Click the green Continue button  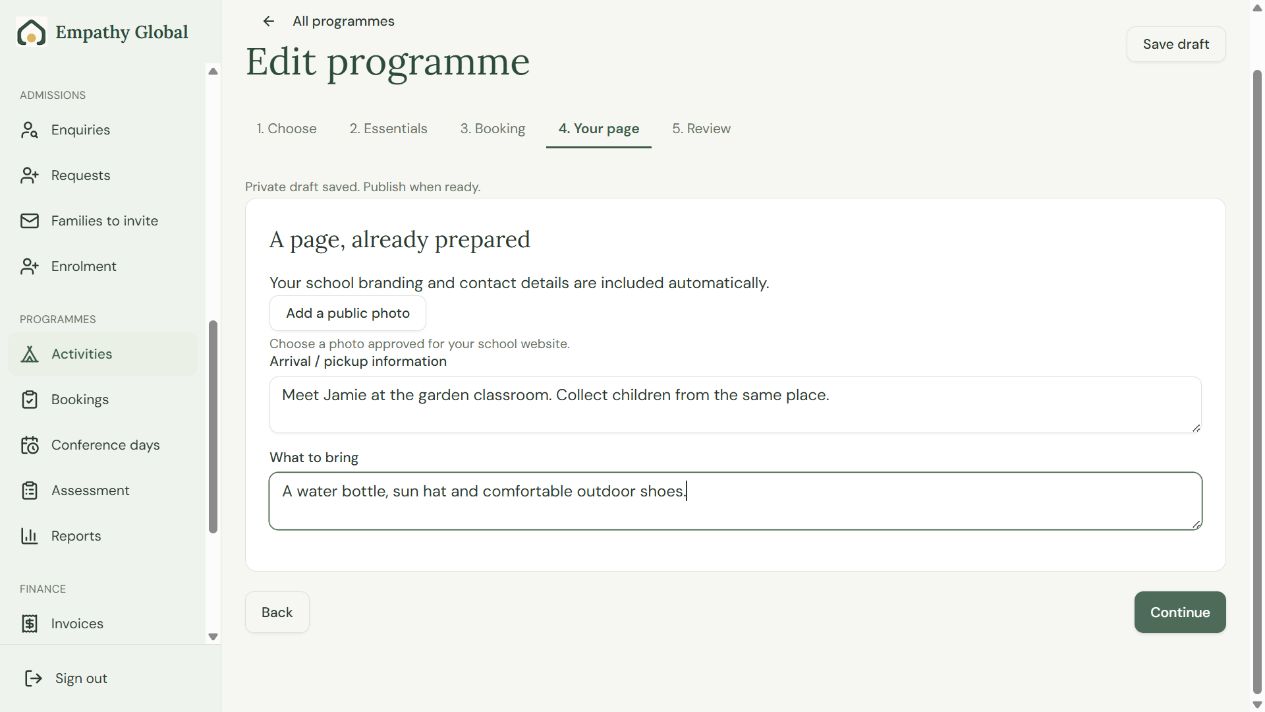tap(1180, 612)
